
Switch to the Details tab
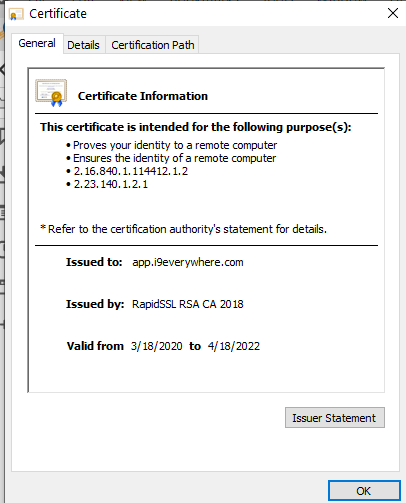[x=83, y=45]
